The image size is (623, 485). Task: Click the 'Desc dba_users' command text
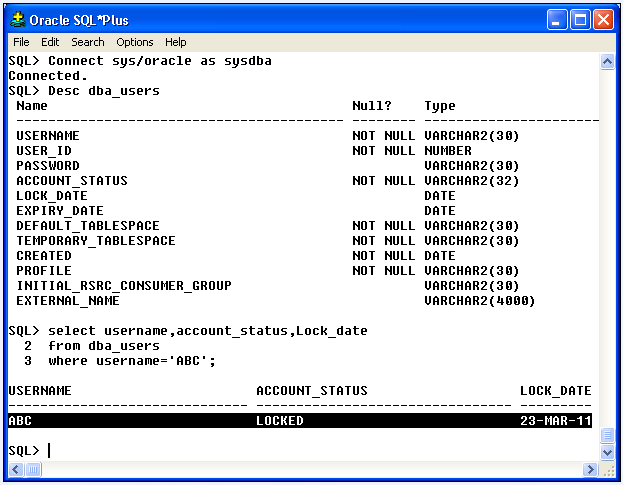104,91
